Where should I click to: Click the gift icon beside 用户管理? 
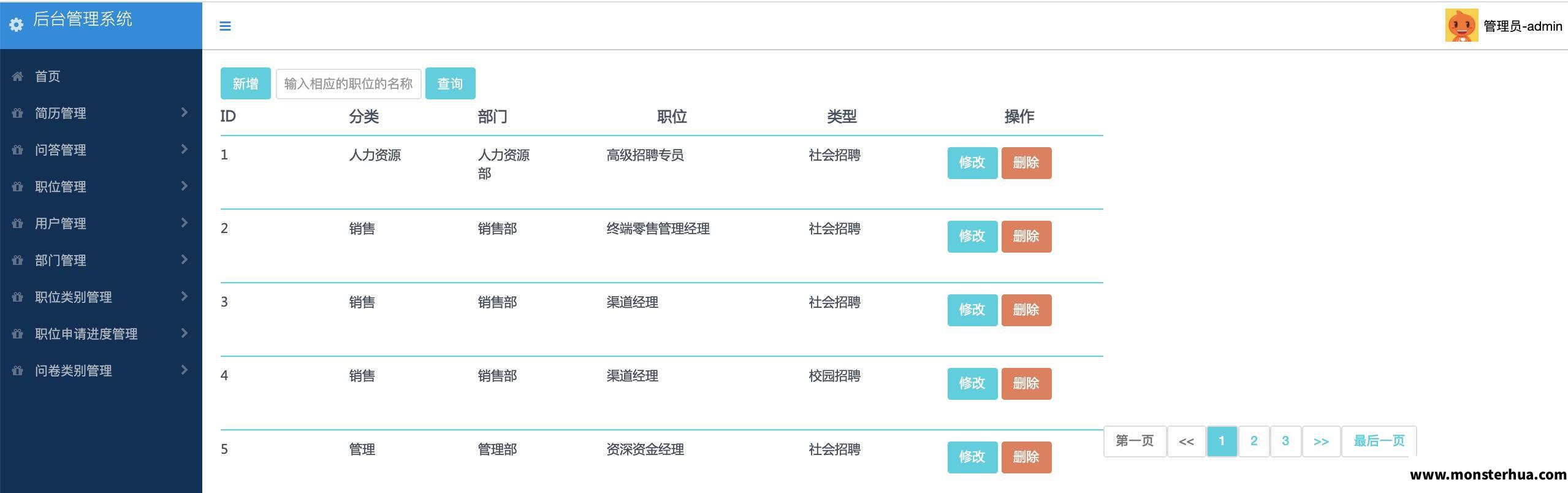(x=17, y=223)
